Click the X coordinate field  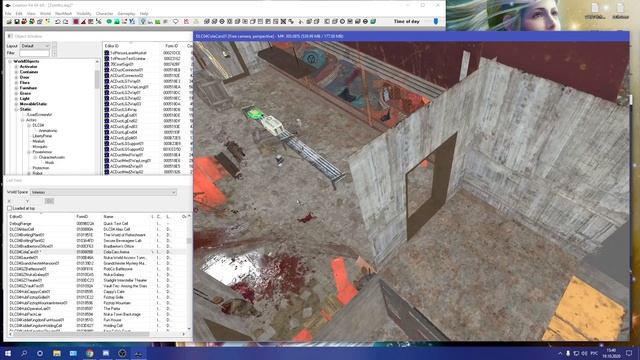[18, 201]
